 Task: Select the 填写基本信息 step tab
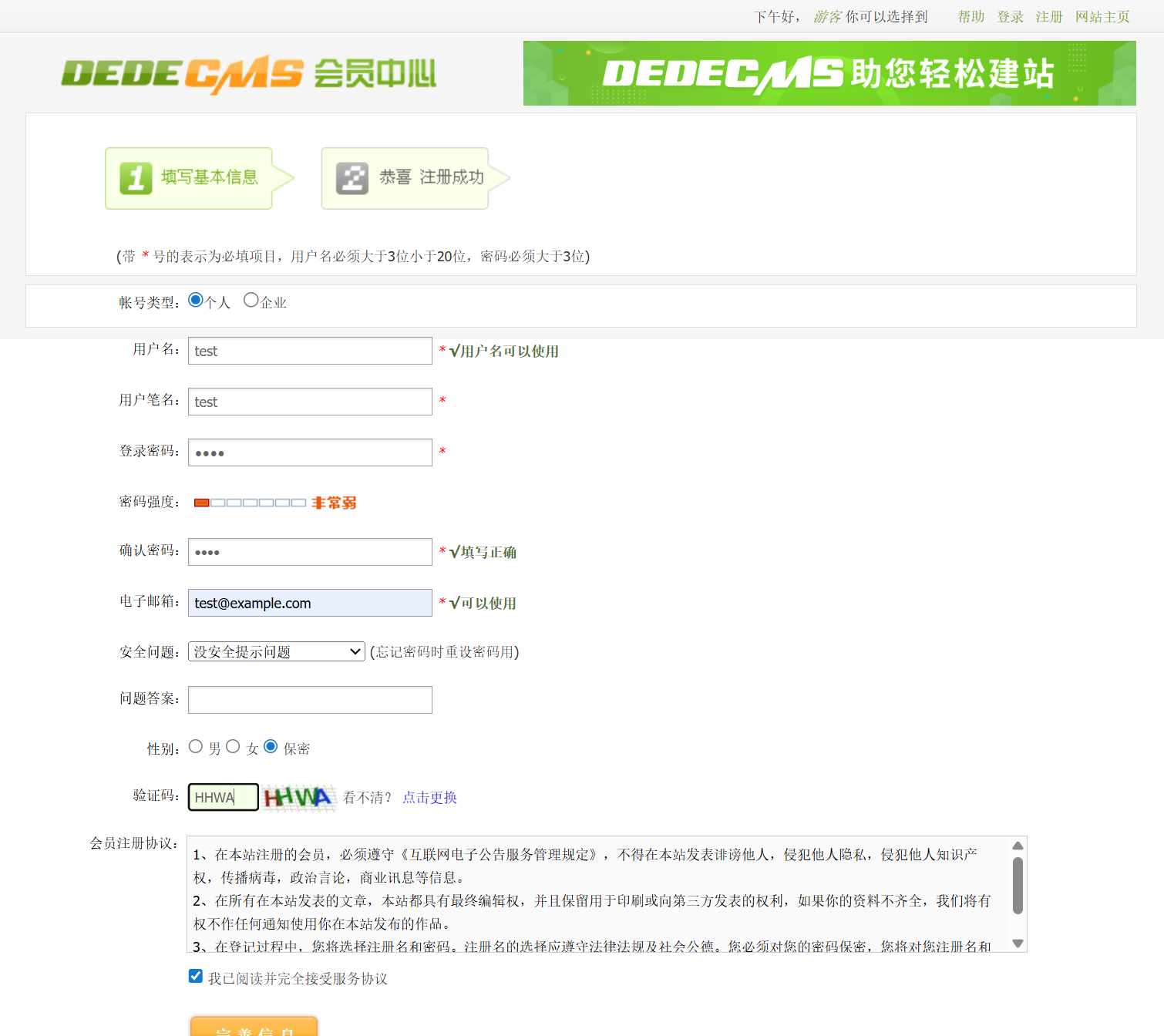tap(200, 178)
